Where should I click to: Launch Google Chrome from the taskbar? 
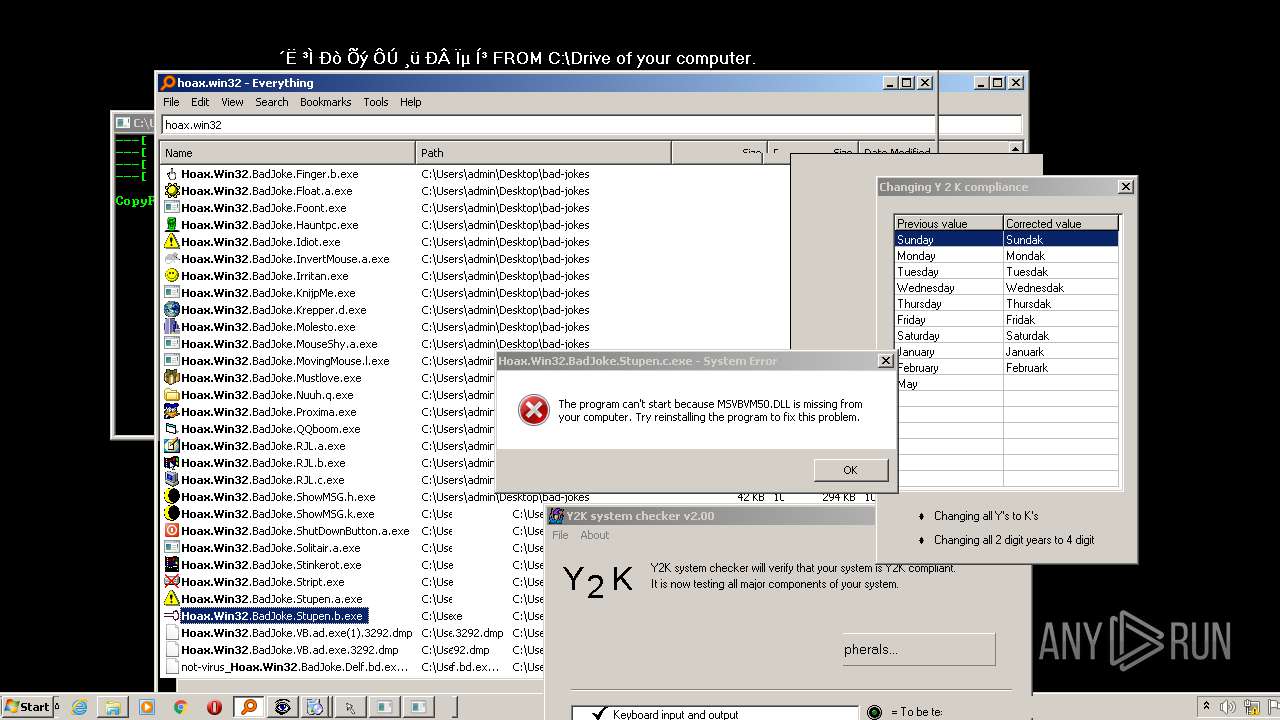tap(180, 707)
